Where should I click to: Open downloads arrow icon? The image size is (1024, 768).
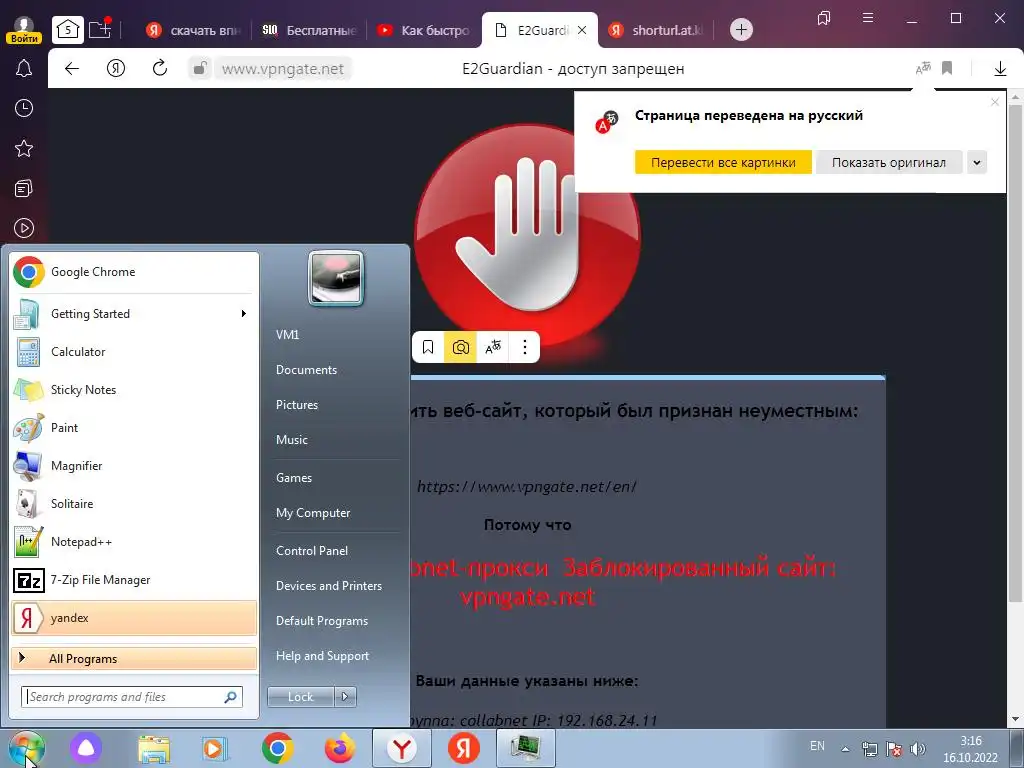click(x=1000, y=68)
